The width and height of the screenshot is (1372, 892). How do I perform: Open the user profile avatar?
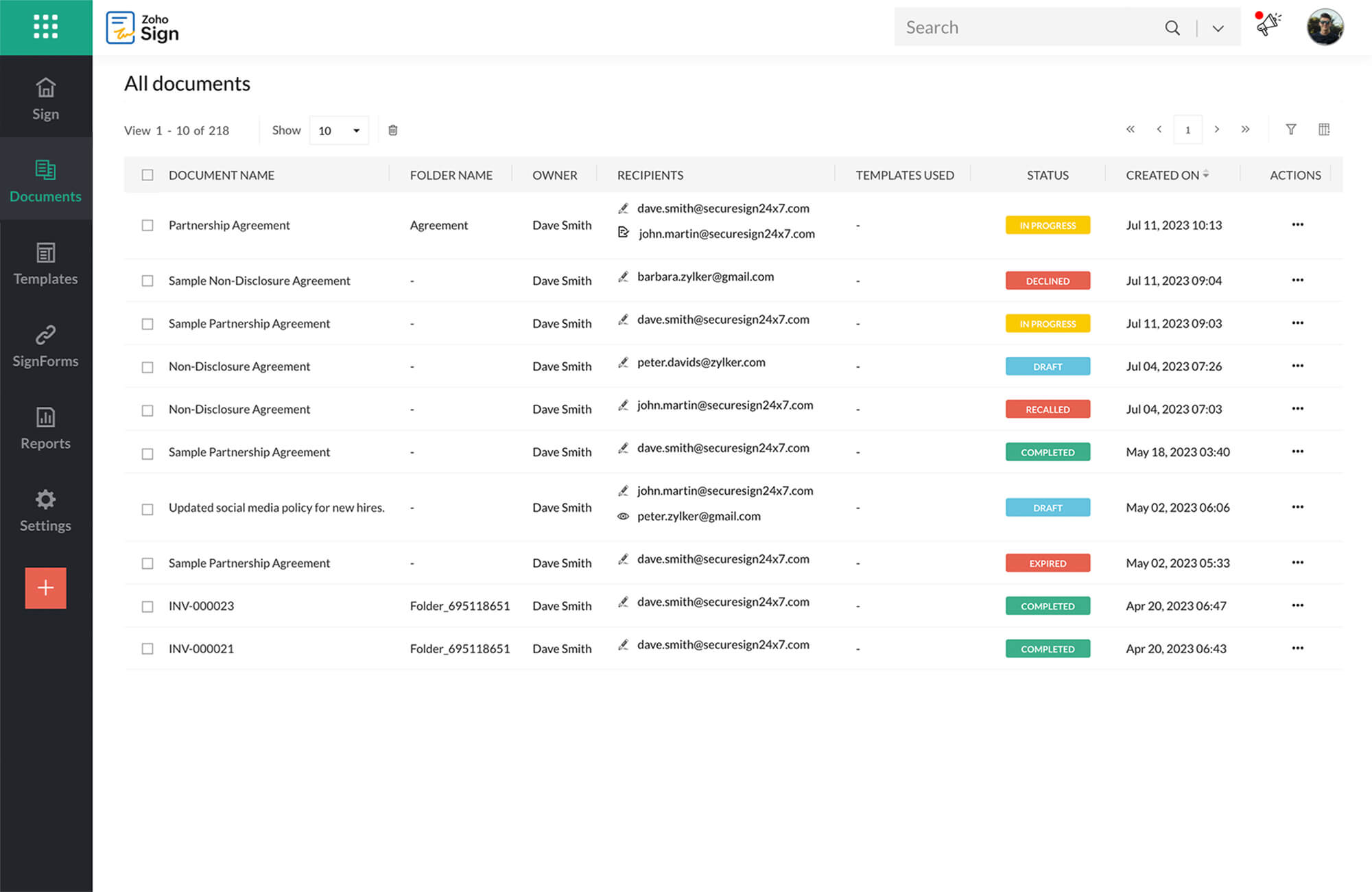click(x=1325, y=27)
